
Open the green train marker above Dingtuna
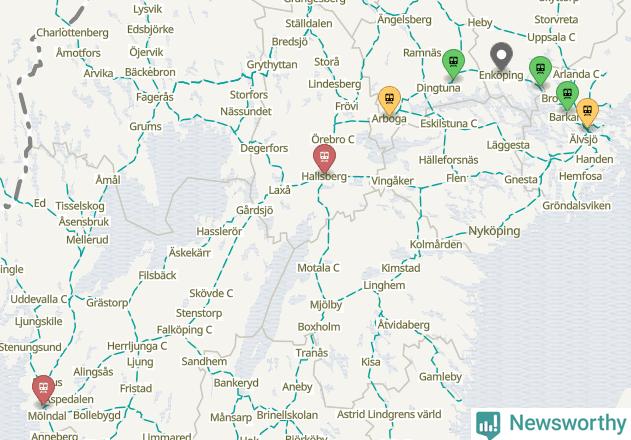pos(453,62)
